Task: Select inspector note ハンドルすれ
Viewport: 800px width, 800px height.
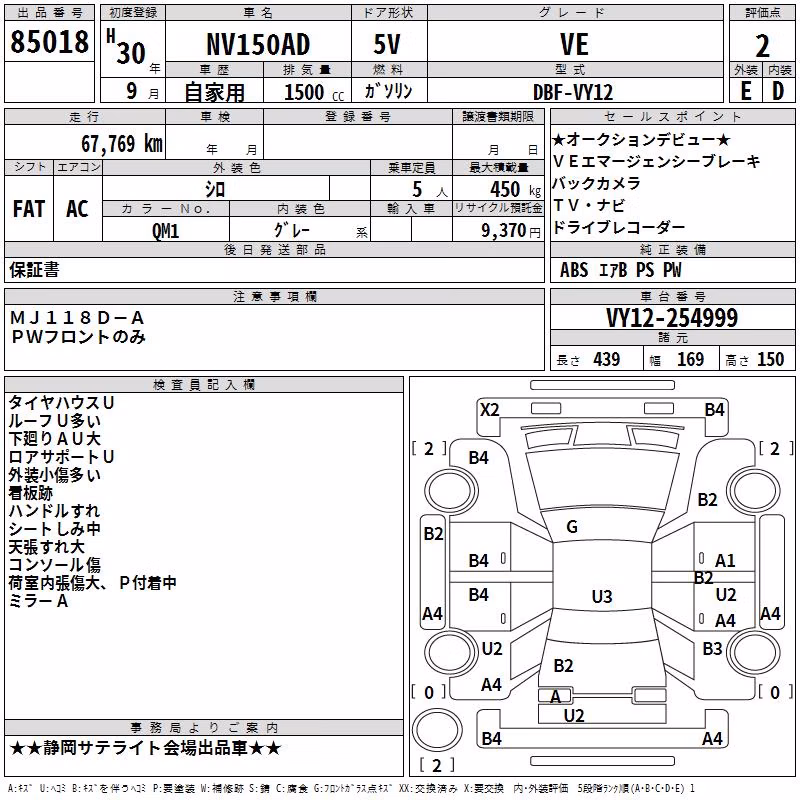Action: (54, 511)
